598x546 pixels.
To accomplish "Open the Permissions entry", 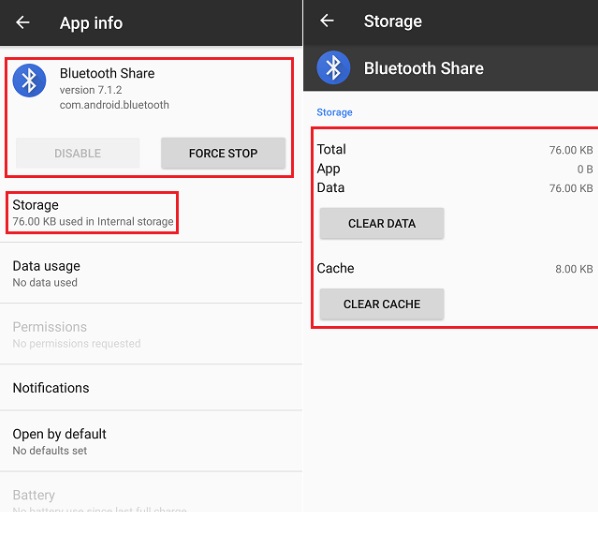I will pos(151,334).
